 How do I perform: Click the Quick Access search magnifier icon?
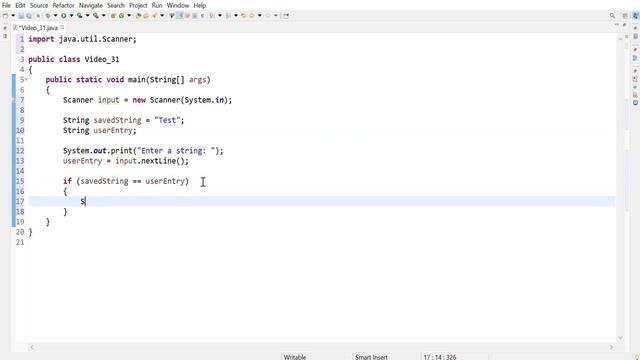[x=612, y=16]
